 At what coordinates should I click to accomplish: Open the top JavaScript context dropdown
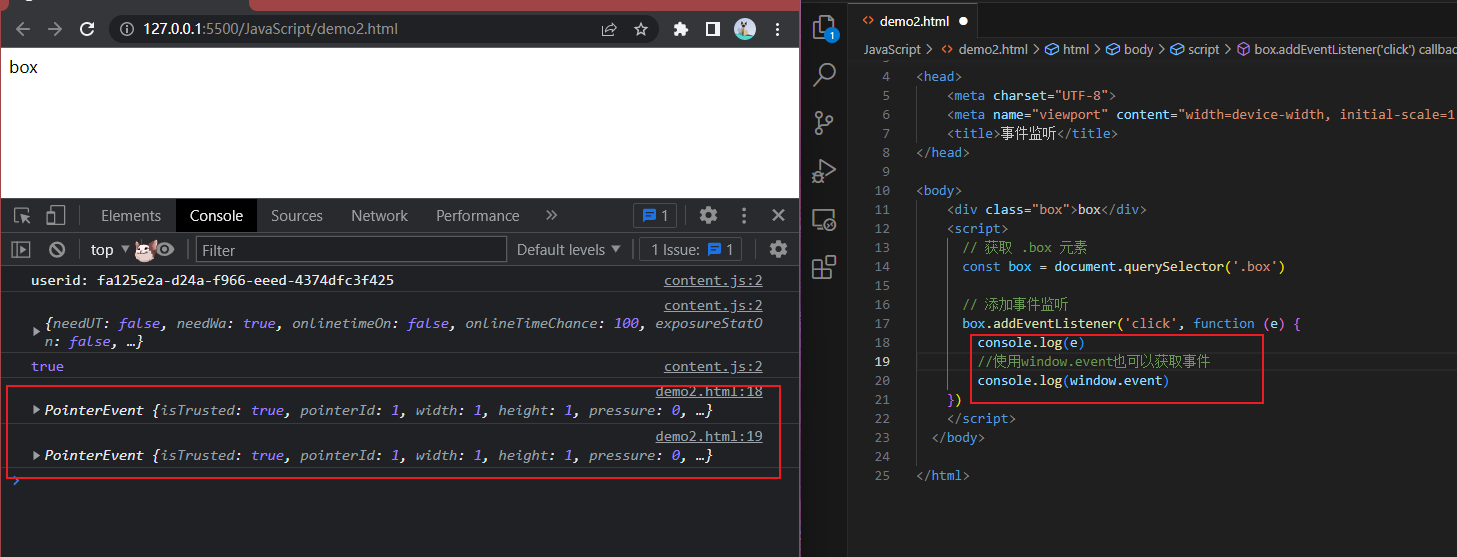pos(110,250)
